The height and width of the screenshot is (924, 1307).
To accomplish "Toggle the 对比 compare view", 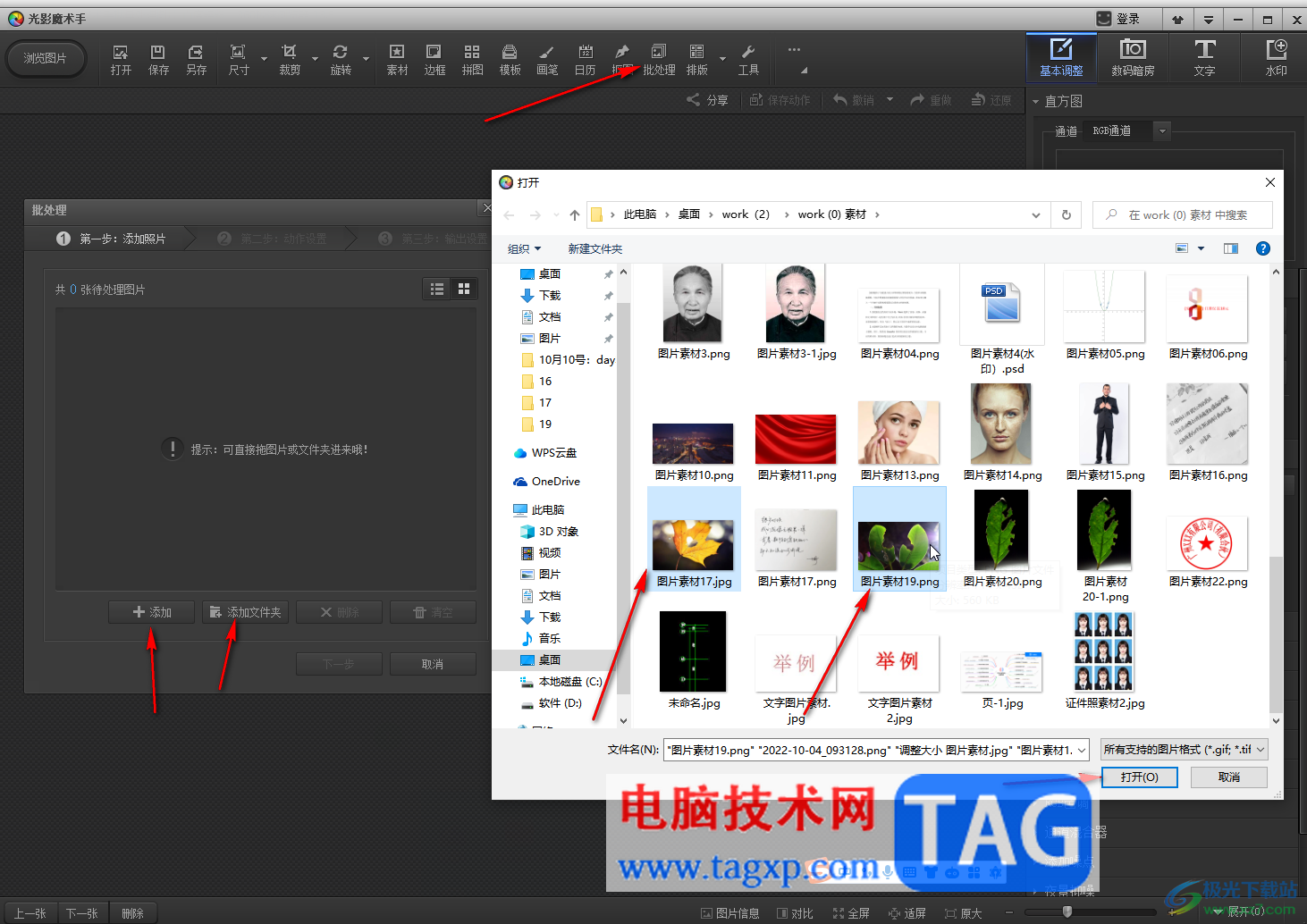I will click(795, 913).
